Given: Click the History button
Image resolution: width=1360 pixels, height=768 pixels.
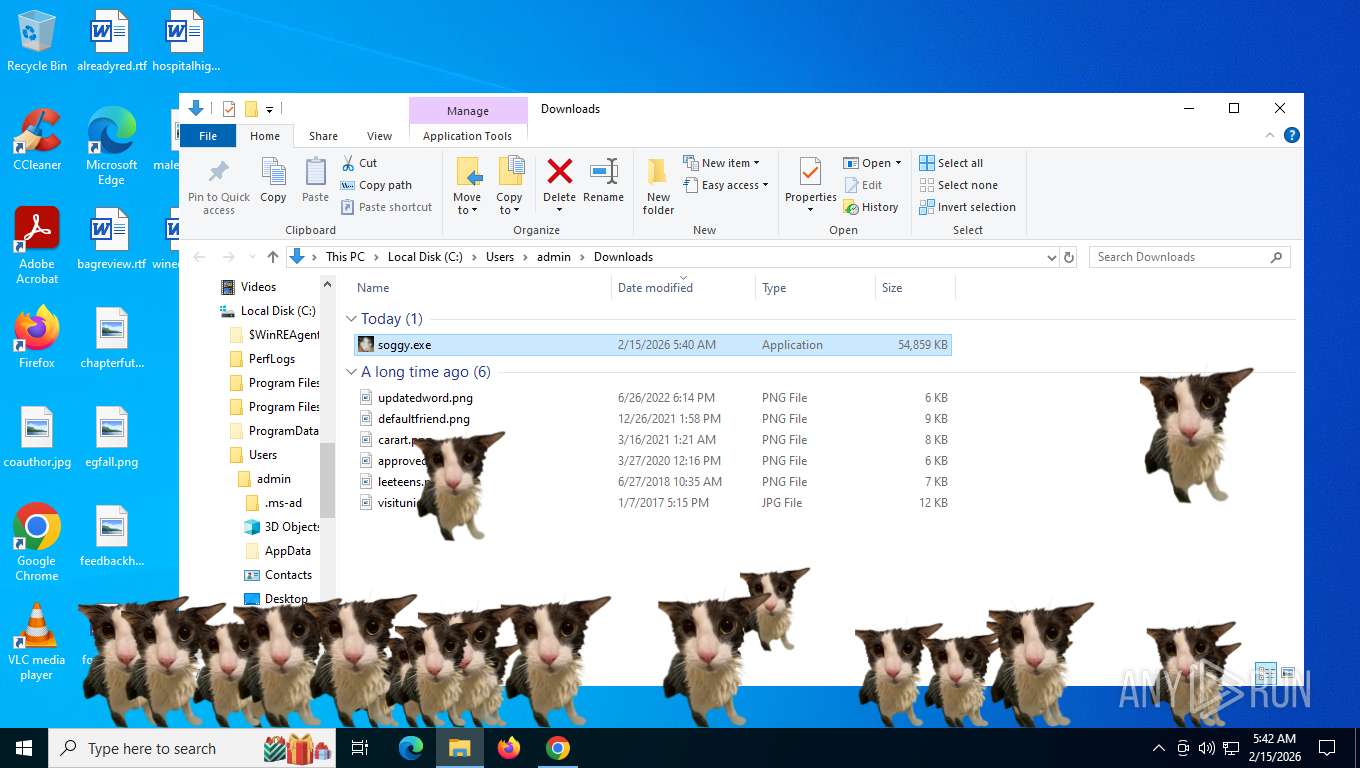Looking at the screenshot, I should (x=871, y=207).
